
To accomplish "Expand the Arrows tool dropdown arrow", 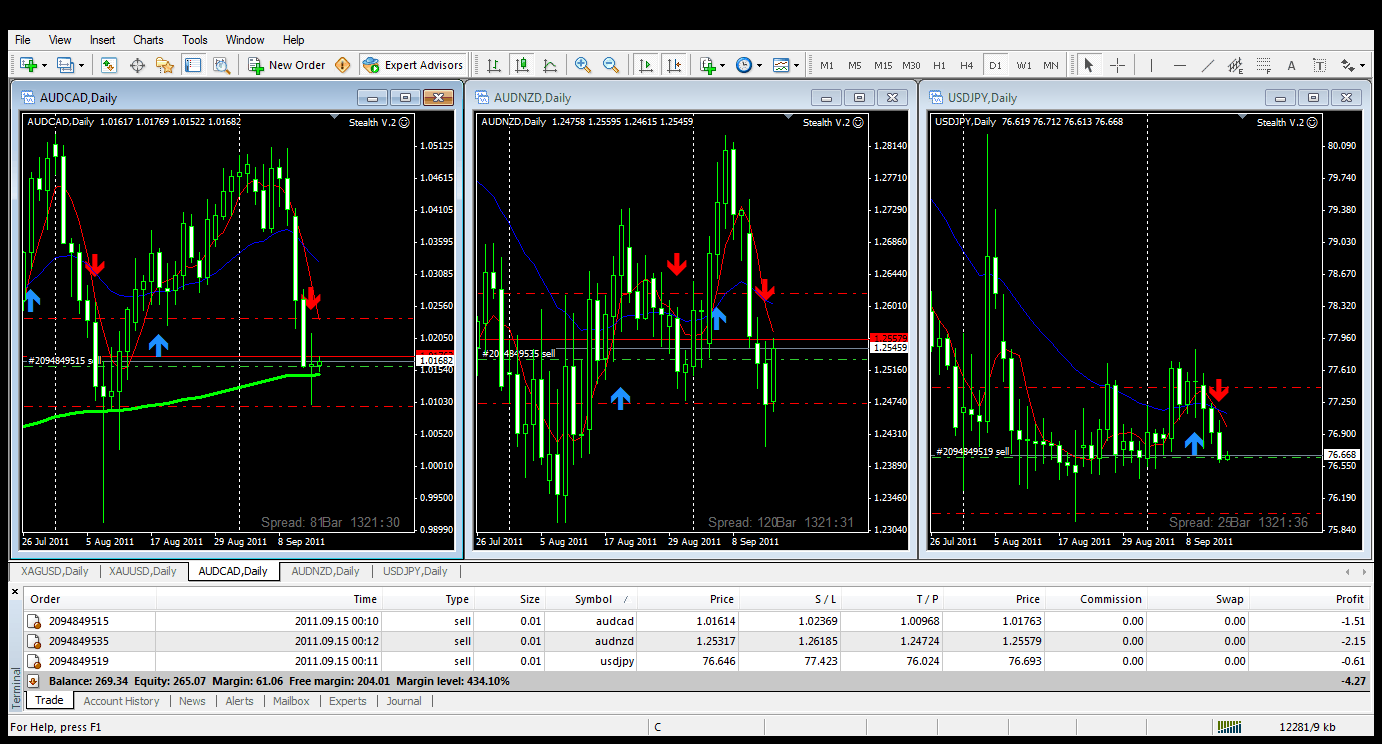I will tap(1362, 65).
